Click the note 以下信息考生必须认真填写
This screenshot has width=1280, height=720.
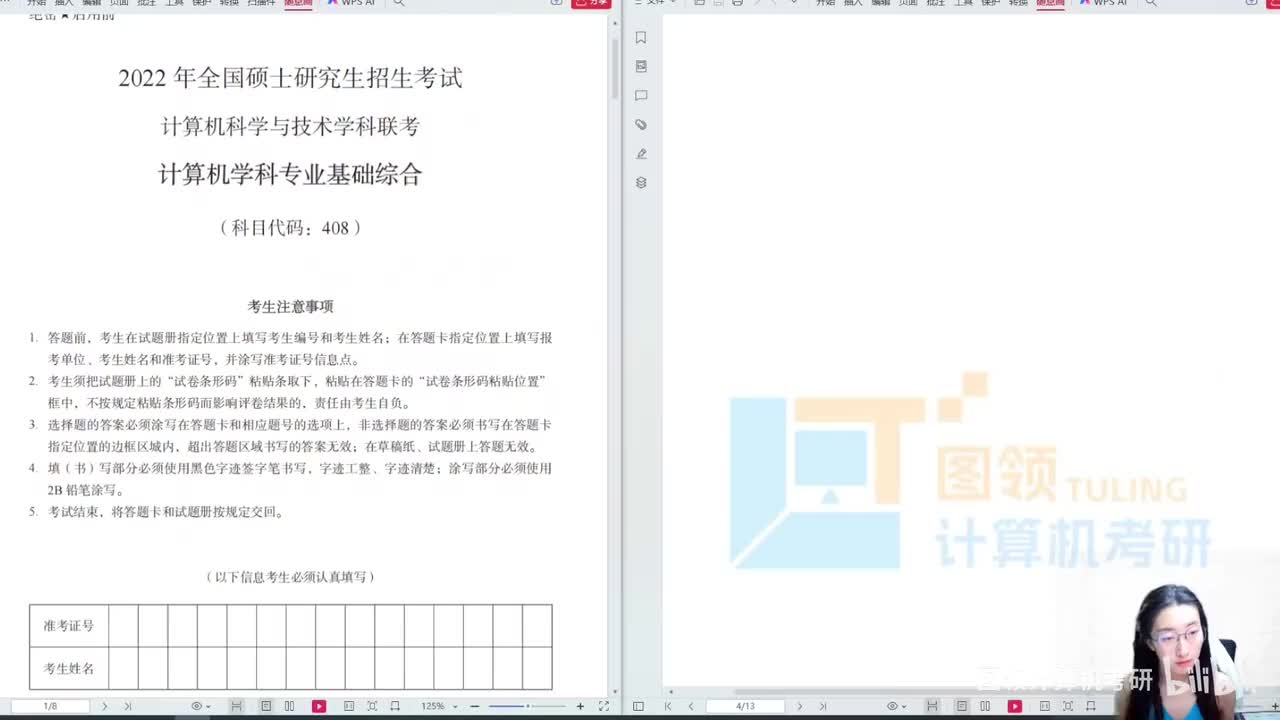(290, 577)
